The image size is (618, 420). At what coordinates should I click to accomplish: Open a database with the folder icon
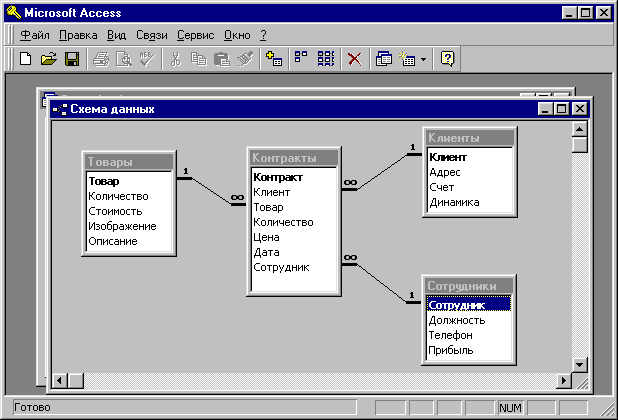pos(49,59)
